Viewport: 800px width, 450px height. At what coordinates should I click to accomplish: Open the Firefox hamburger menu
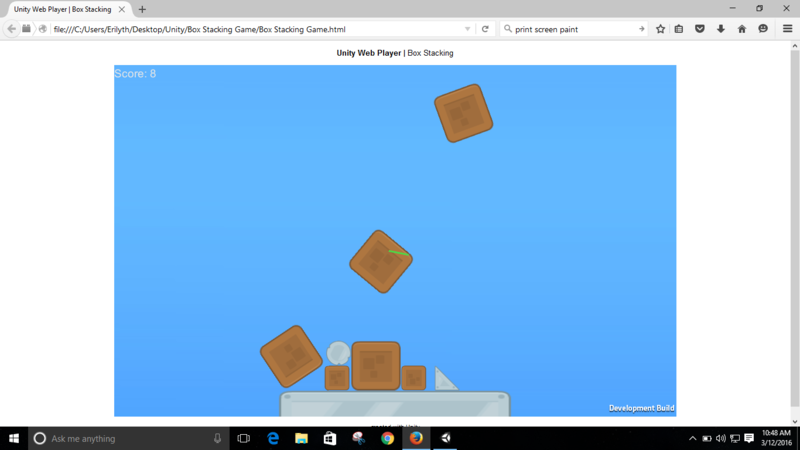pos(787,29)
